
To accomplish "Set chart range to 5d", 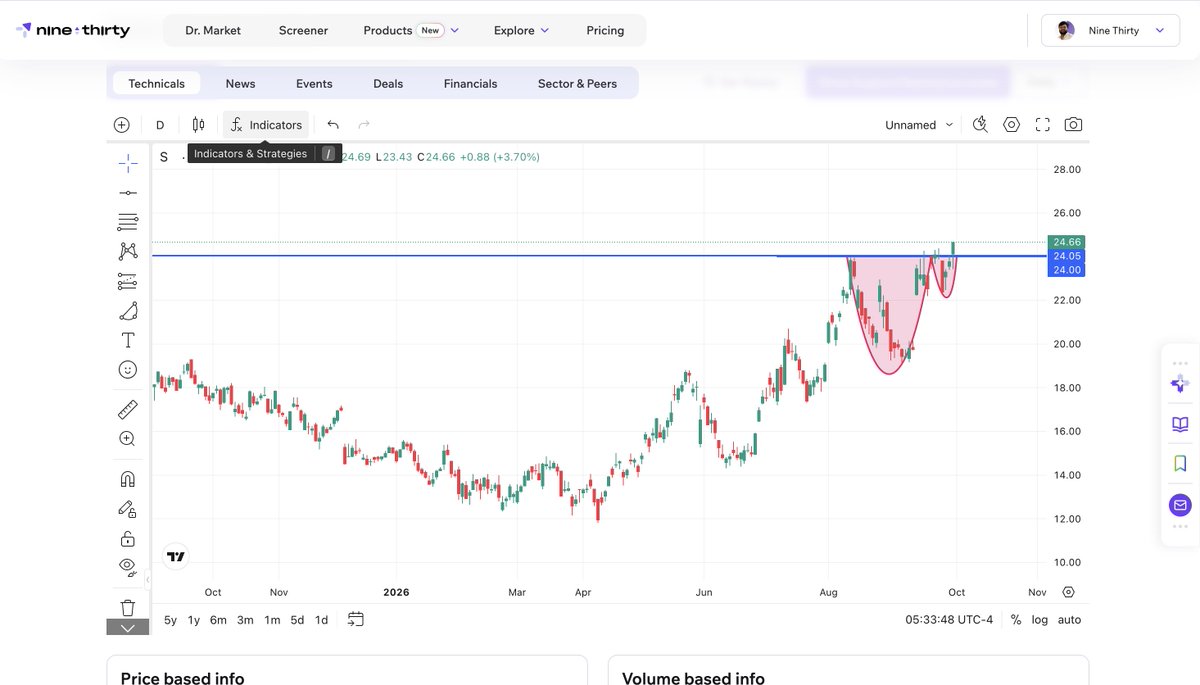I will [x=297, y=620].
